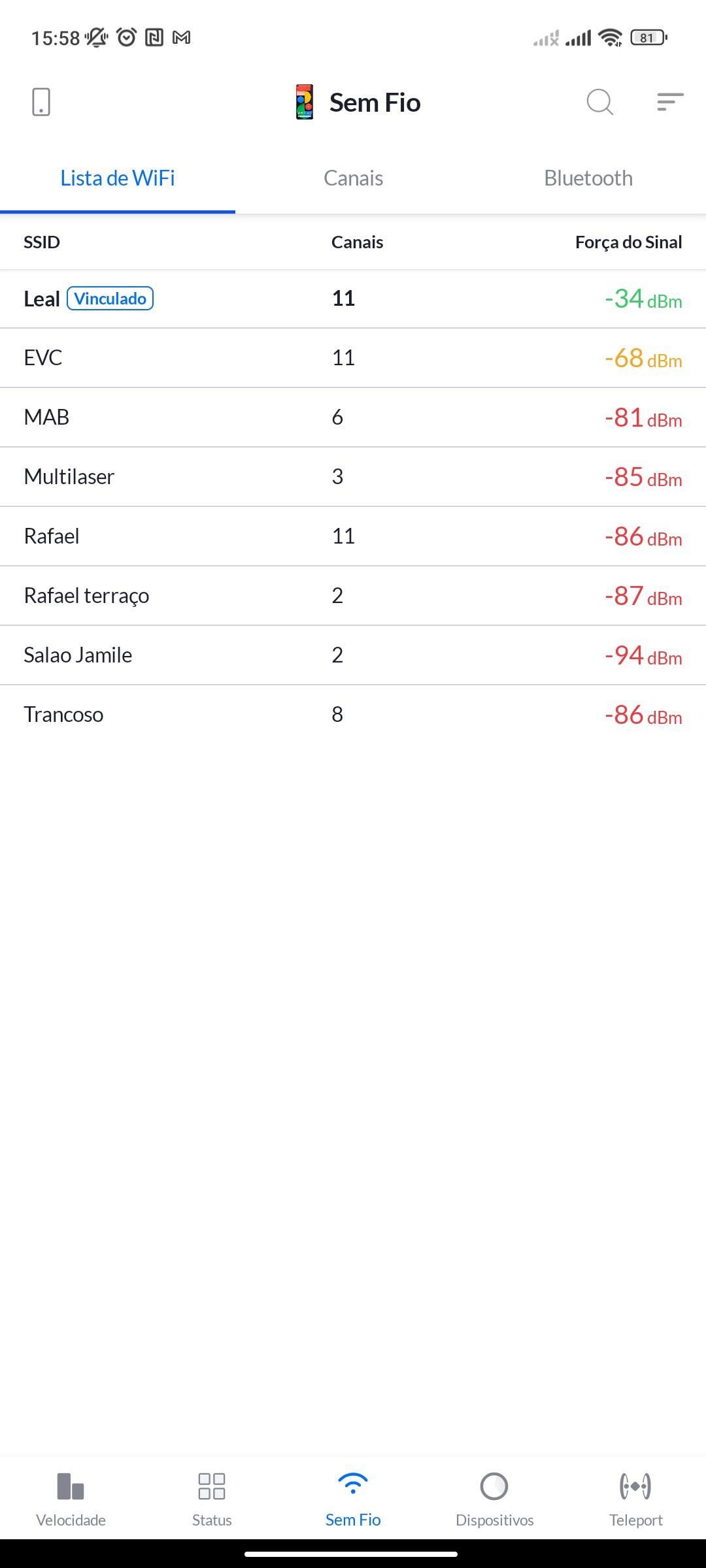The image size is (706, 1568).
Task: Open the Dispositivos circle icon
Action: [x=494, y=1486]
